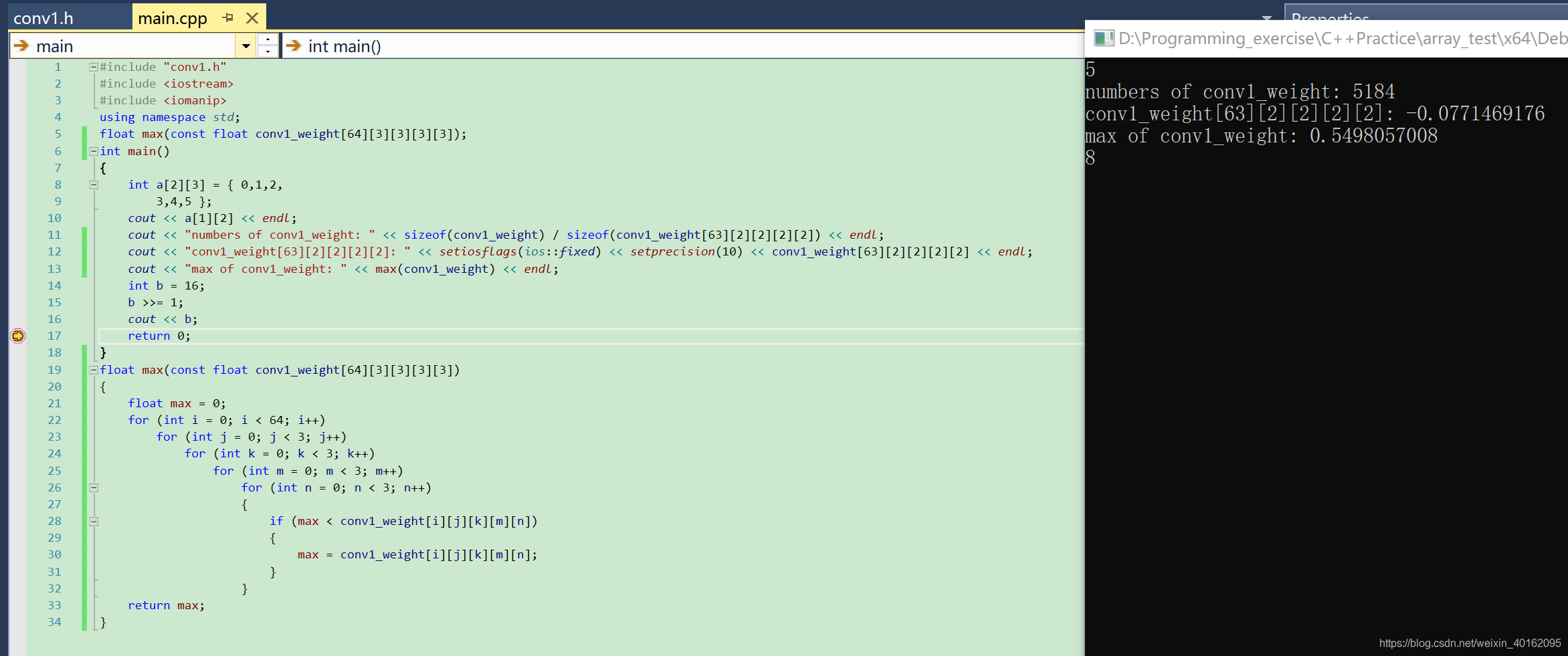This screenshot has height=656, width=1568.
Task: Click the arrow icon beside int main()
Action: coord(293,46)
